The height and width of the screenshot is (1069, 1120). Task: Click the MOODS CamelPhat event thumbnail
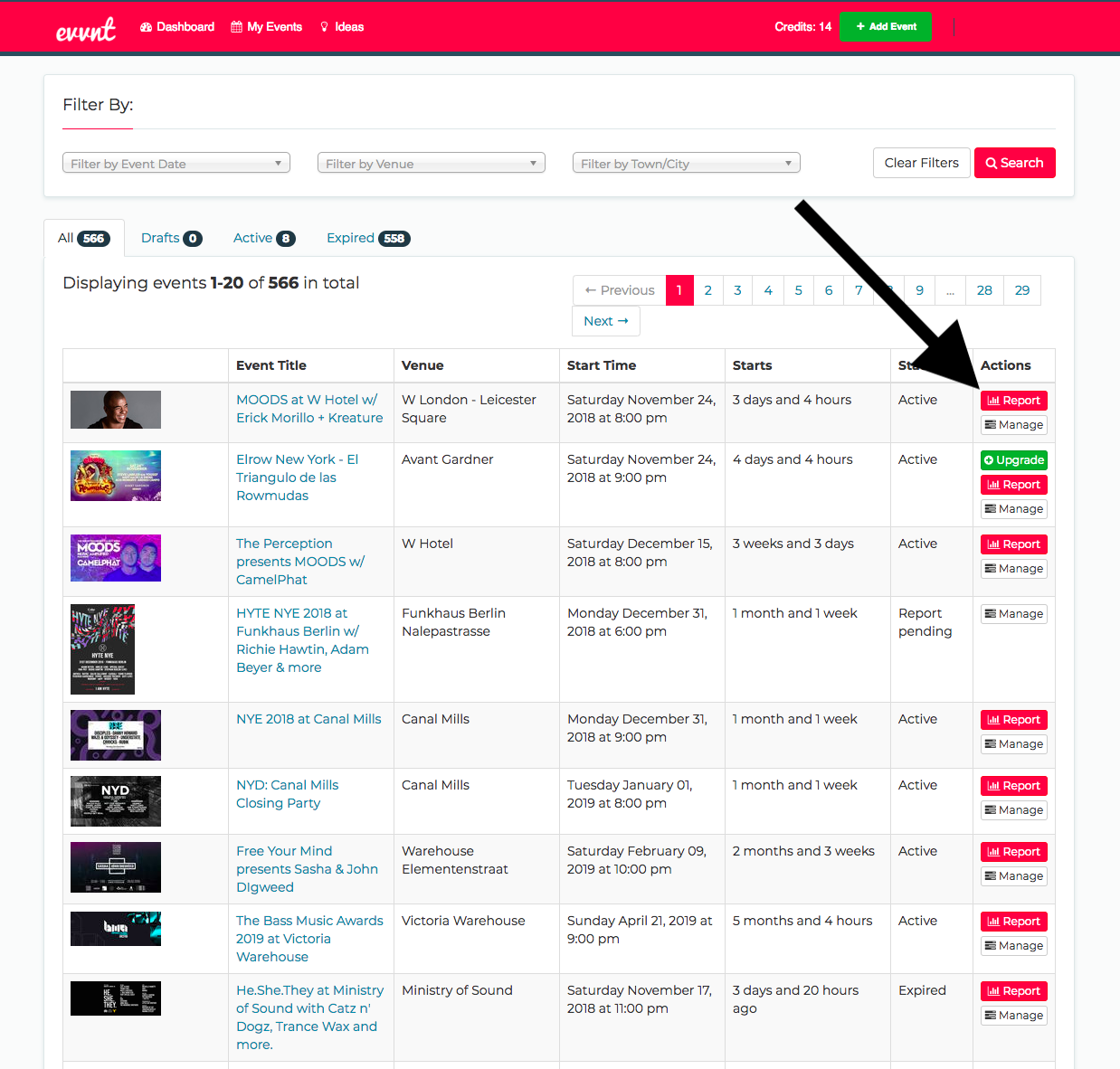click(116, 558)
